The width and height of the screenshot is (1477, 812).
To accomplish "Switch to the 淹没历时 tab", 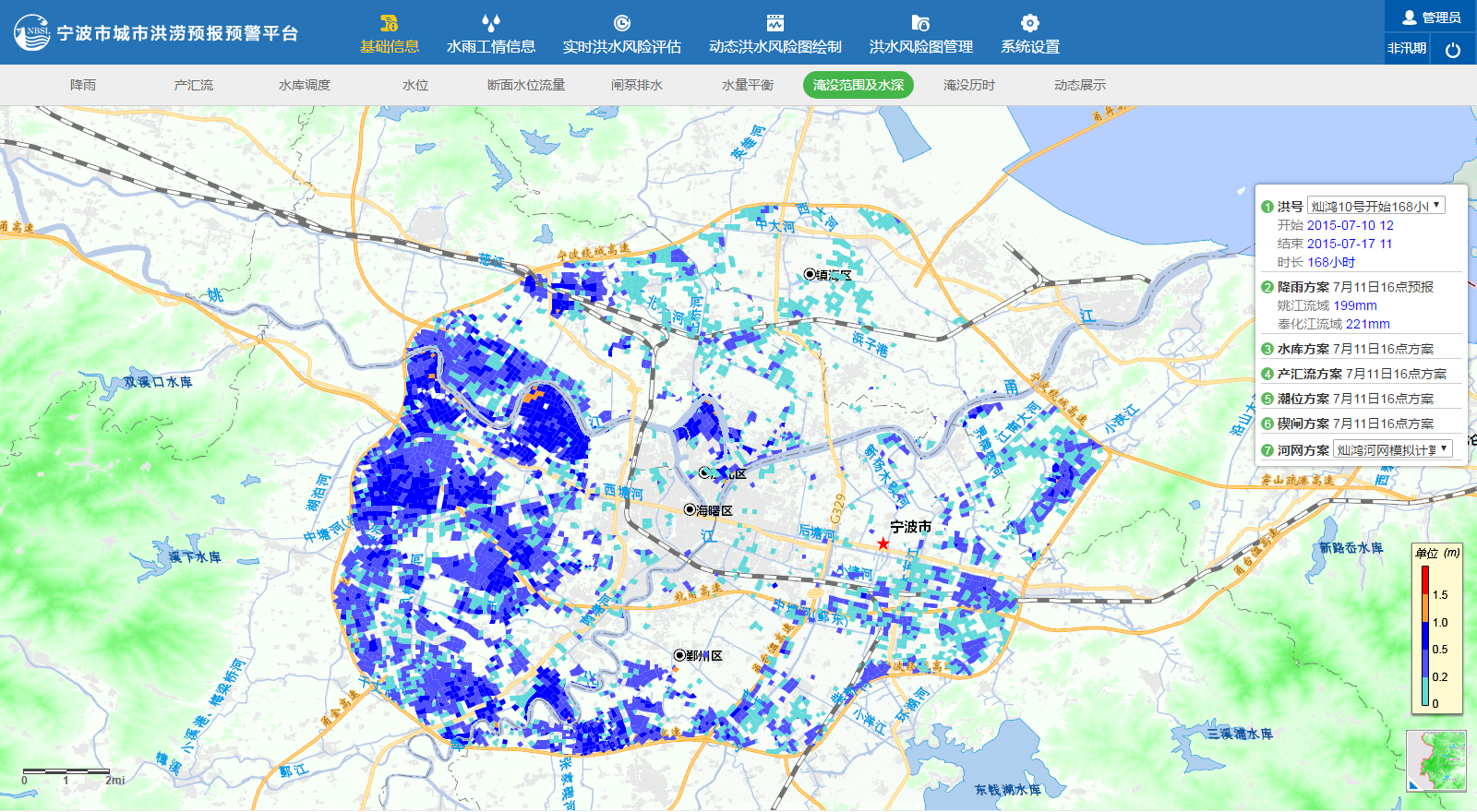I will 968,85.
